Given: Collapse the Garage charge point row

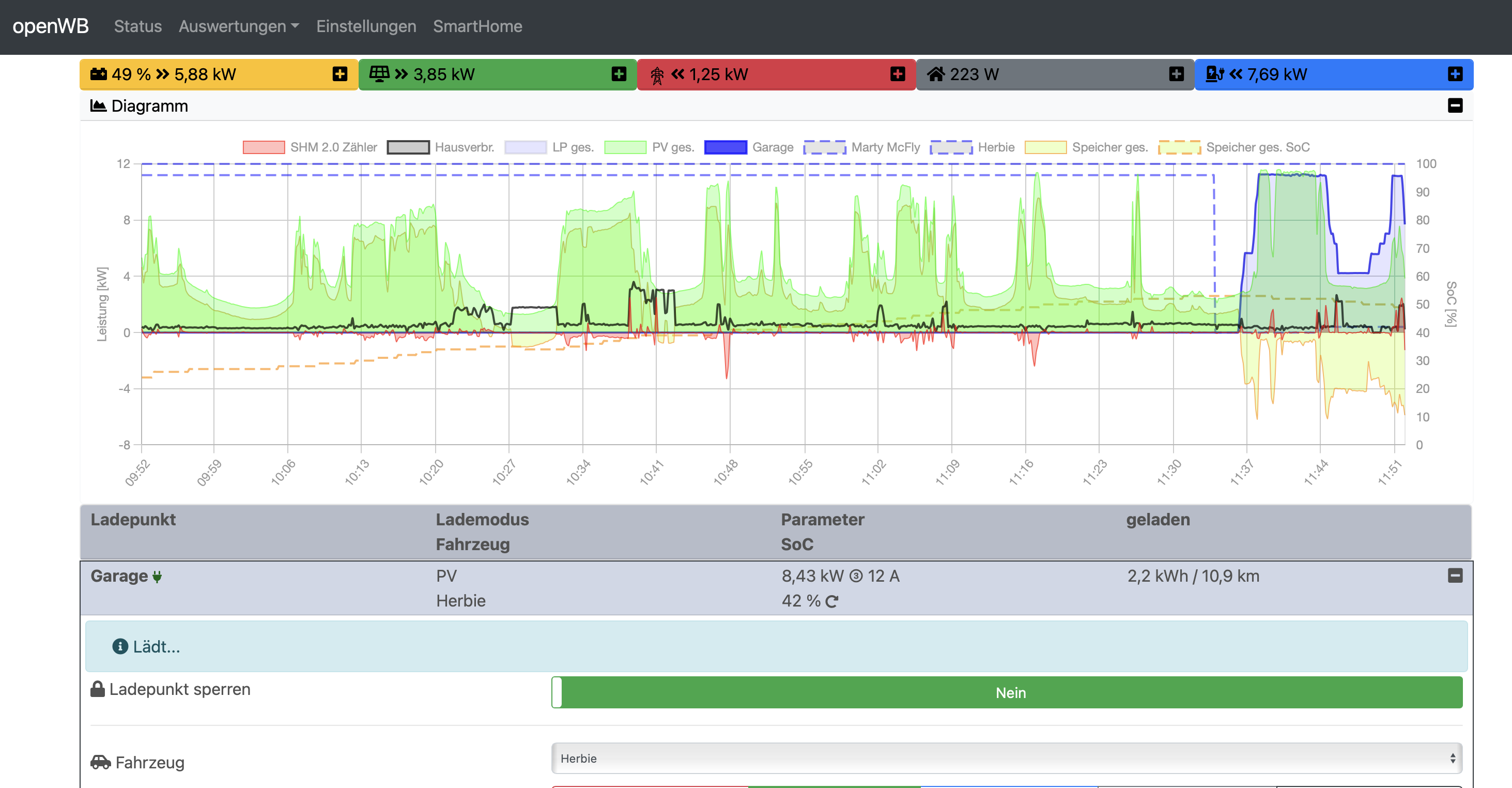Looking at the screenshot, I should click(1455, 575).
